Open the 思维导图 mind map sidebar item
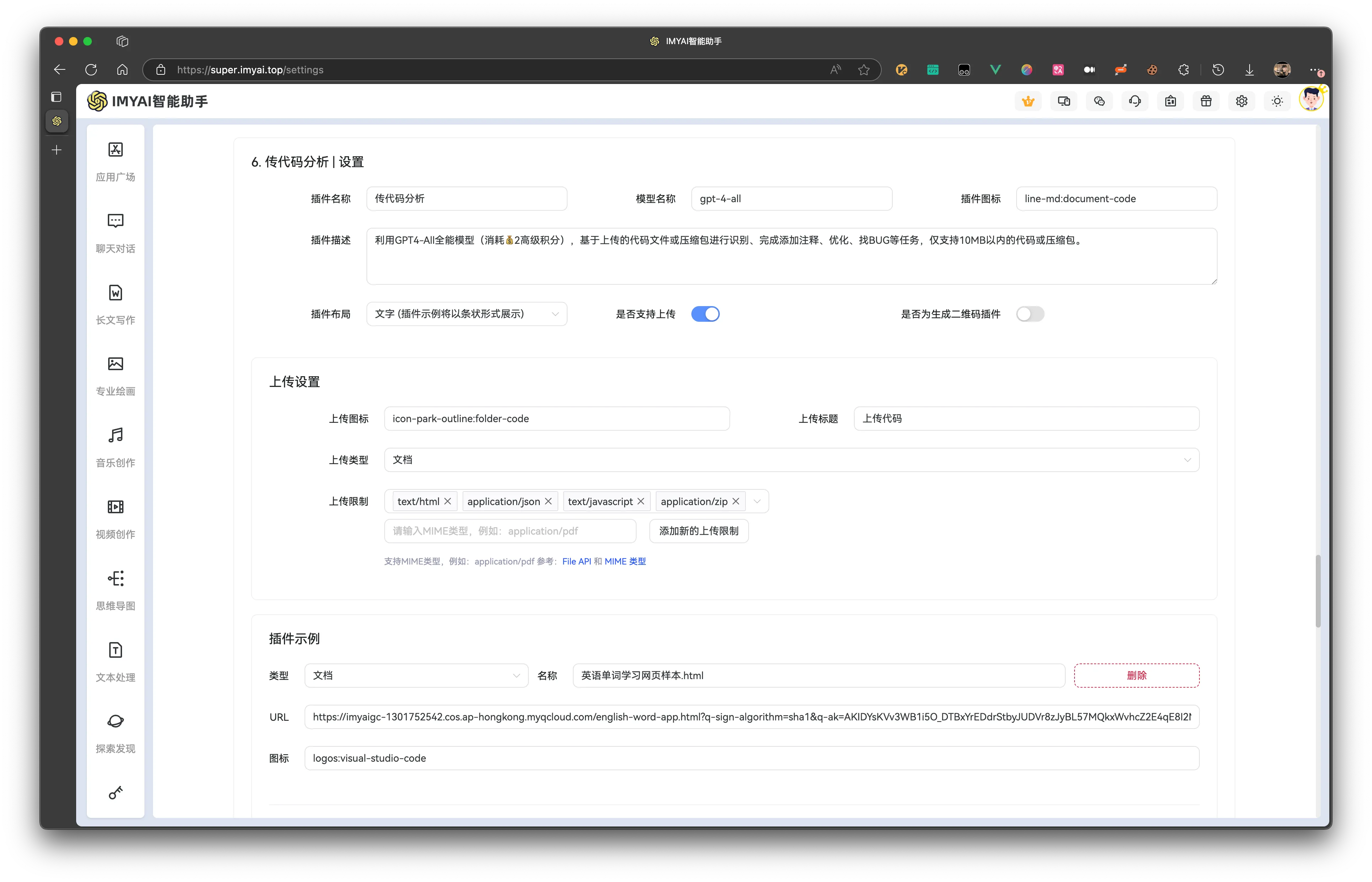Image resolution: width=1372 pixels, height=882 pixels. click(x=115, y=590)
